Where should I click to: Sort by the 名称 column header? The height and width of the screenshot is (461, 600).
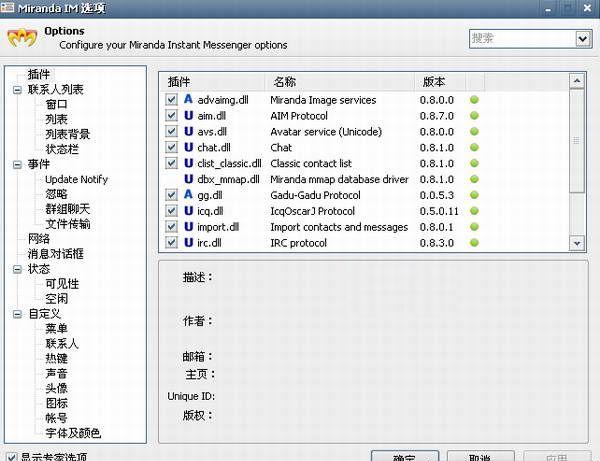[x=339, y=82]
